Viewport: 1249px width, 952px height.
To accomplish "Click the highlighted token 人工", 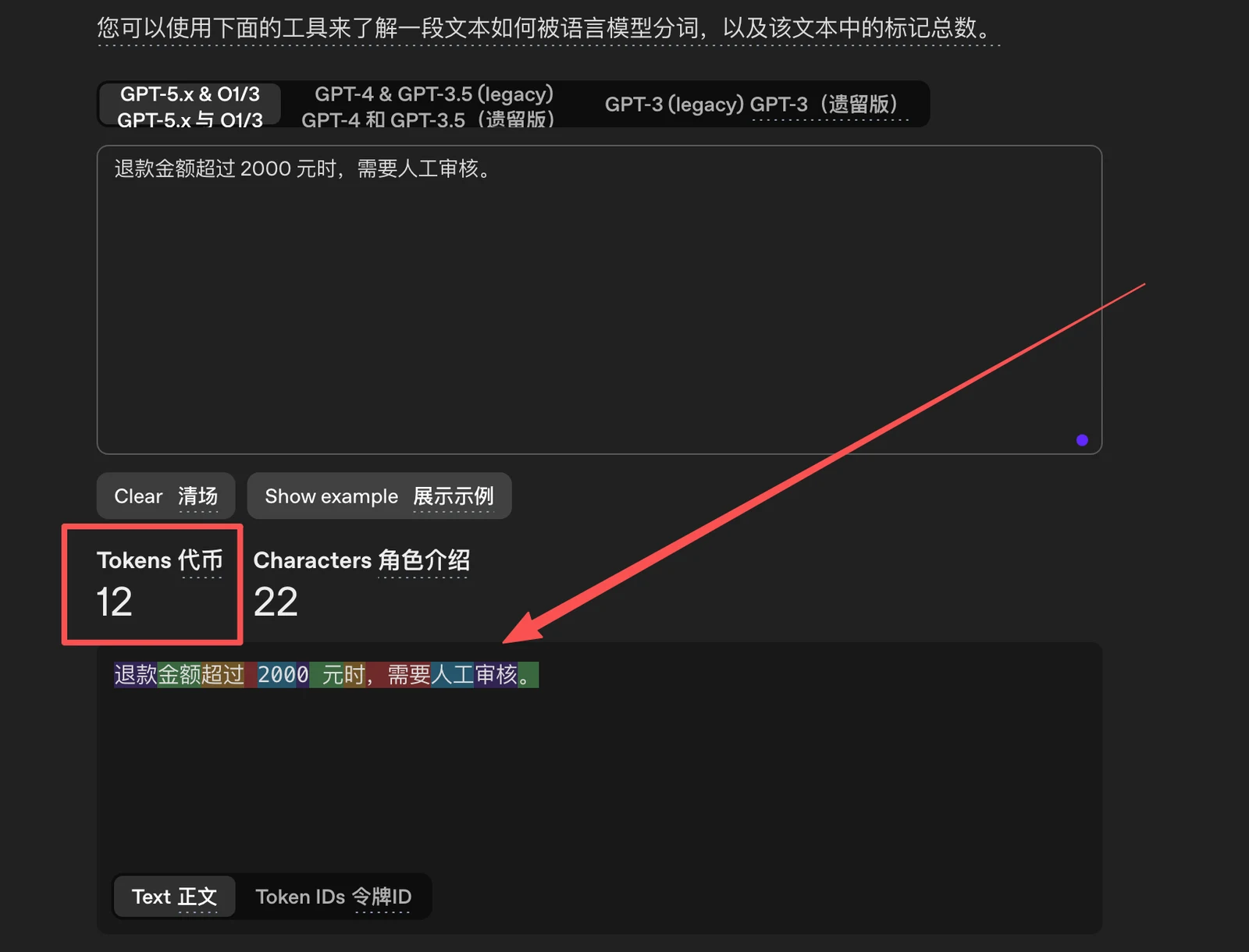I will coord(453,674).
